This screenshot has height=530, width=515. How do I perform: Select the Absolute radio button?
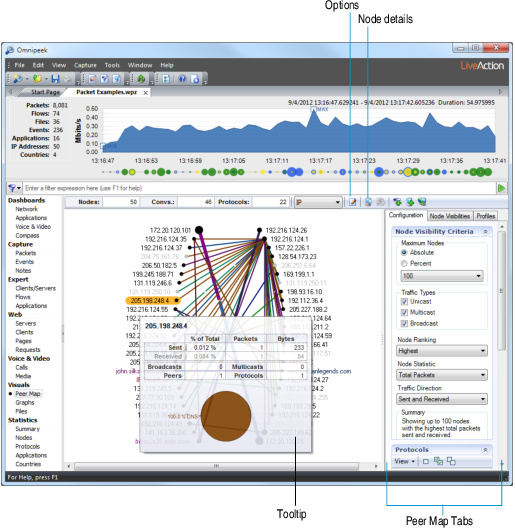(404, 252)
